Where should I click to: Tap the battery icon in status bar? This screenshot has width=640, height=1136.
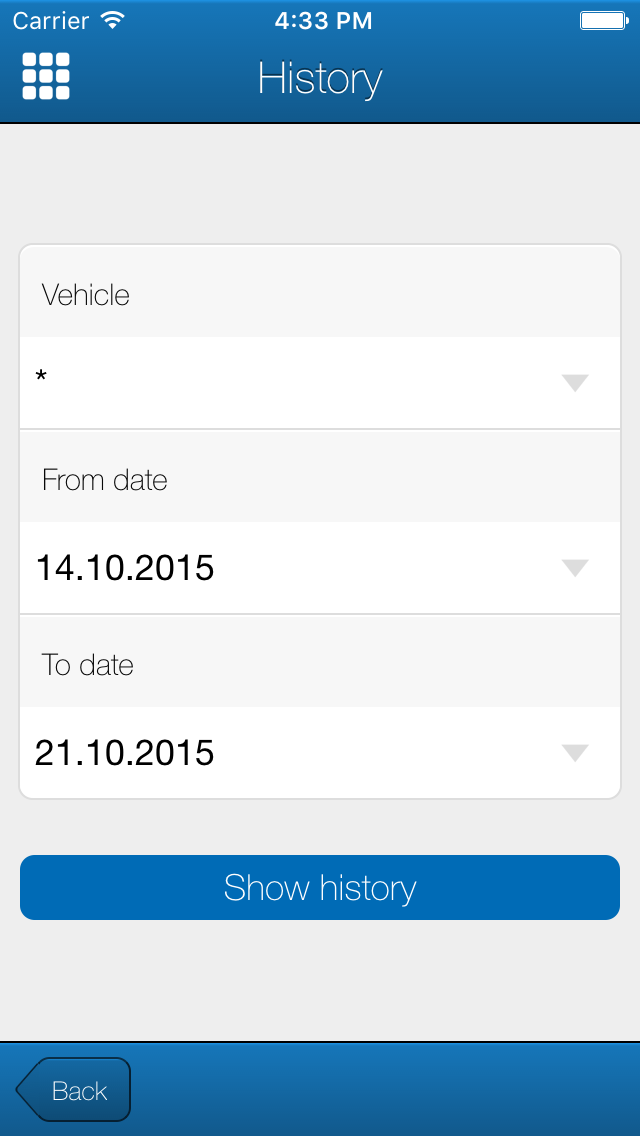[603, 20]
